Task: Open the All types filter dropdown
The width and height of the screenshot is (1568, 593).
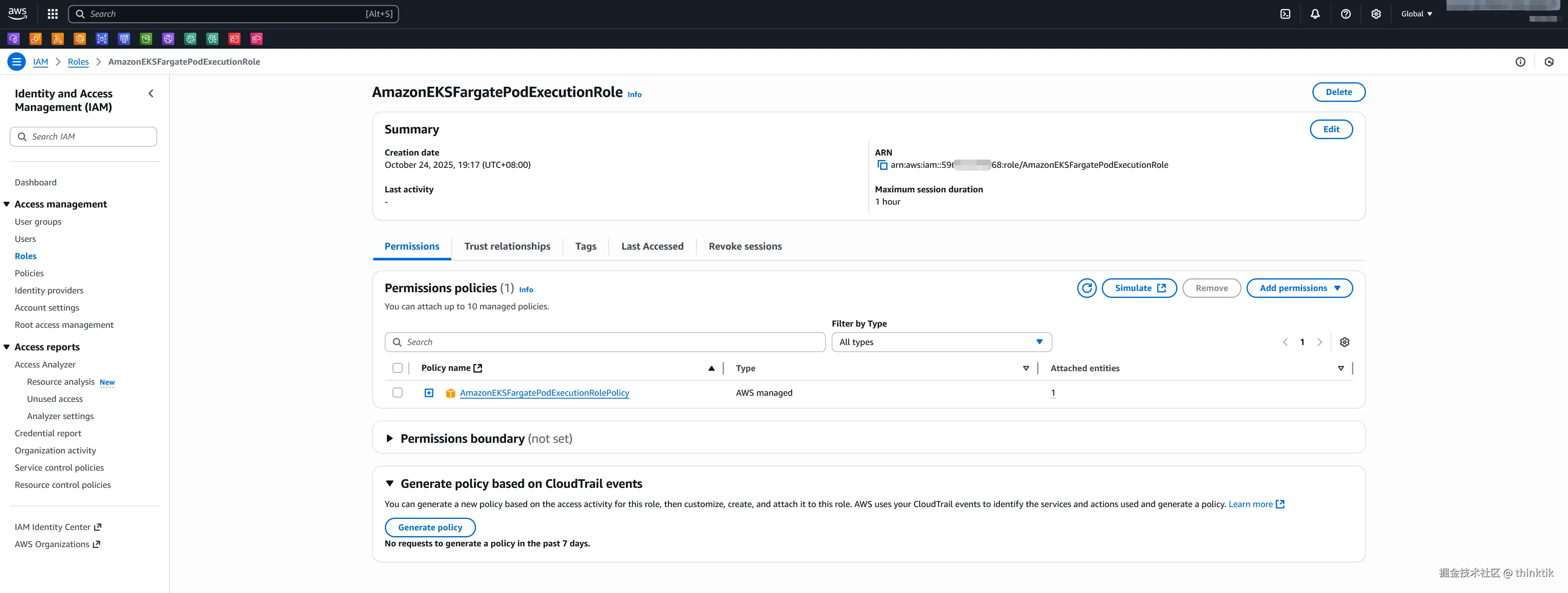Action: tap(941, 342)
